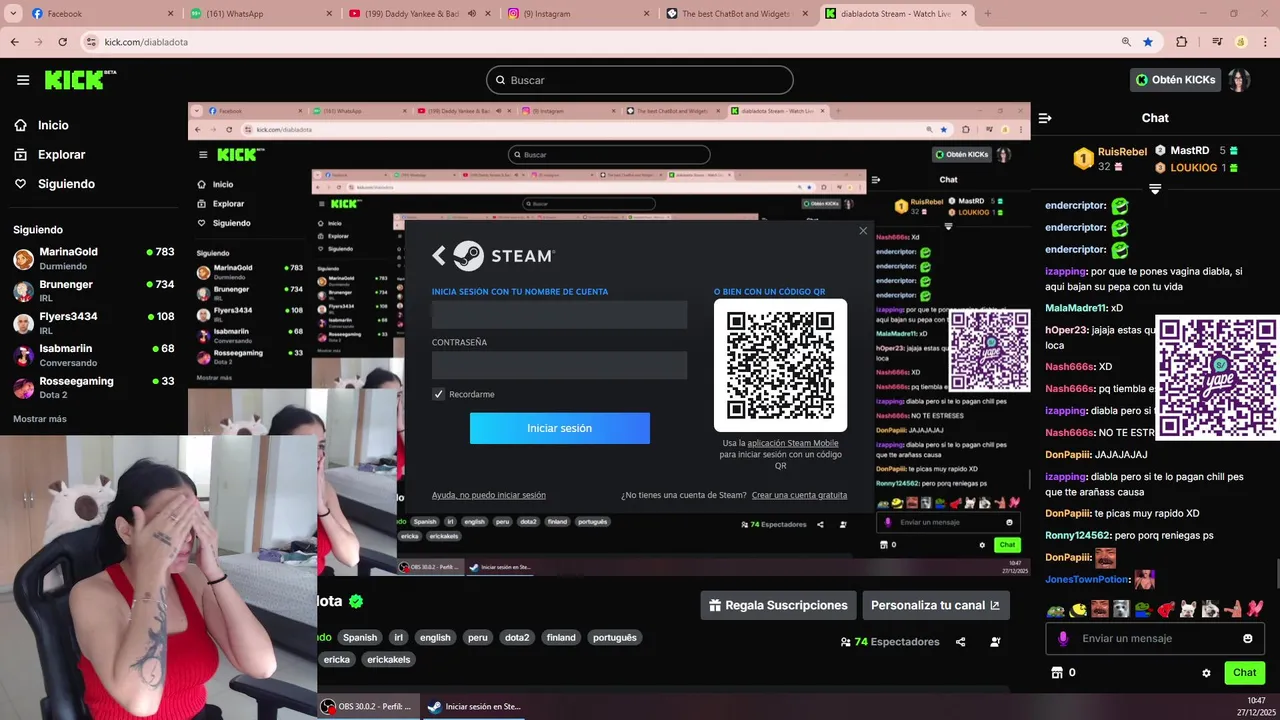
Task: Pick the Patrick pointing hand emote
Action: [x=1232, y=608]
